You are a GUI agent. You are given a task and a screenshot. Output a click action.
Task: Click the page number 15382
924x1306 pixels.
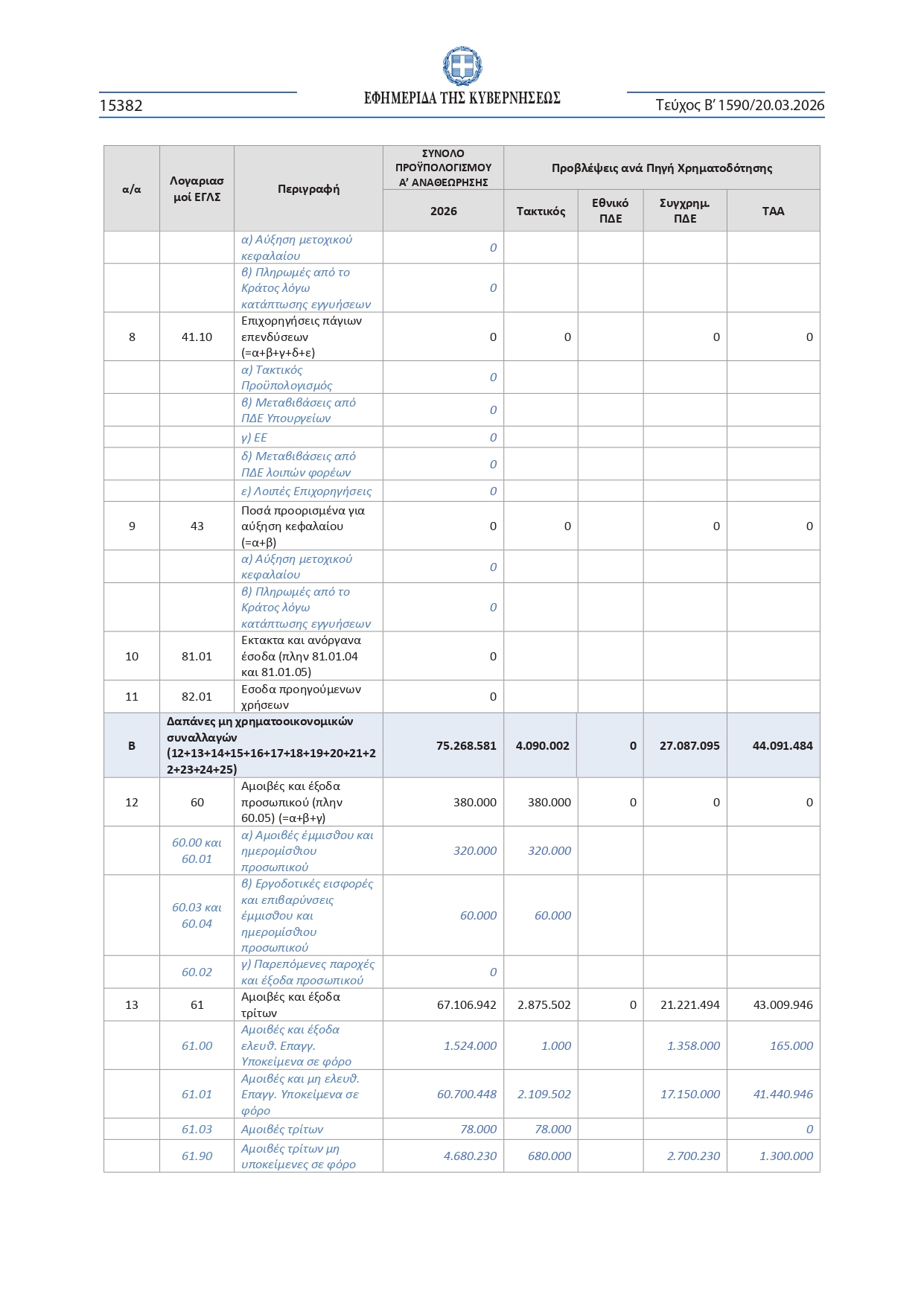coord(121,106)
